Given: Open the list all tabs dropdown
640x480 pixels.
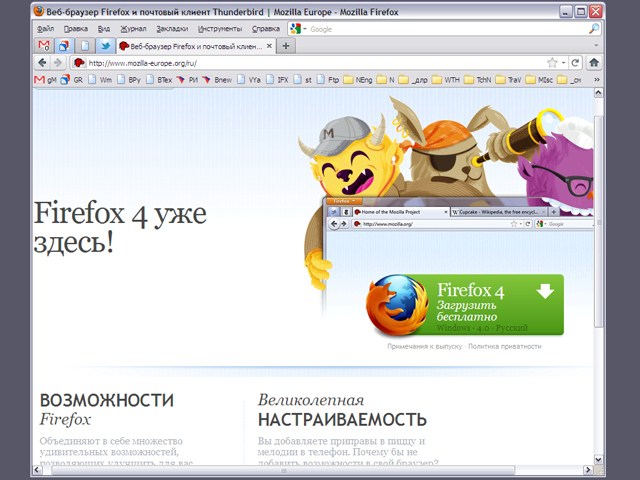Looking at the screenshot, I should (x=596, y=45).
